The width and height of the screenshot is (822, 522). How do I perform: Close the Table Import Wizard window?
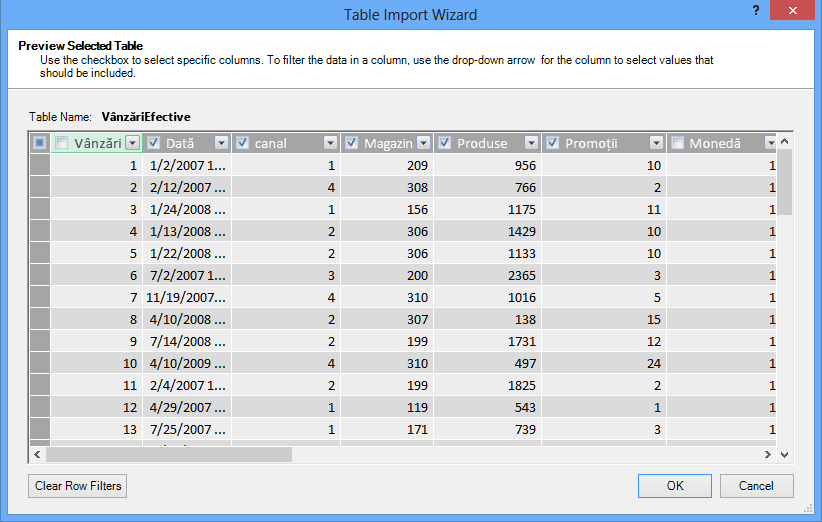point(792,10)
